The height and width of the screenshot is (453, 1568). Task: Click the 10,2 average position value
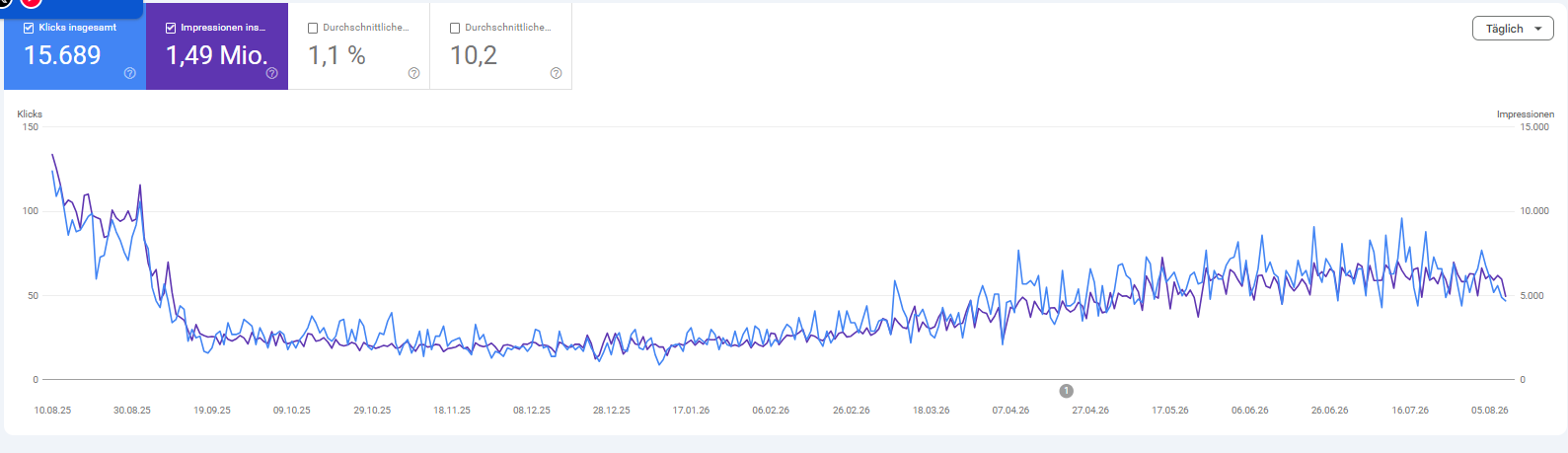pos(474,55)
